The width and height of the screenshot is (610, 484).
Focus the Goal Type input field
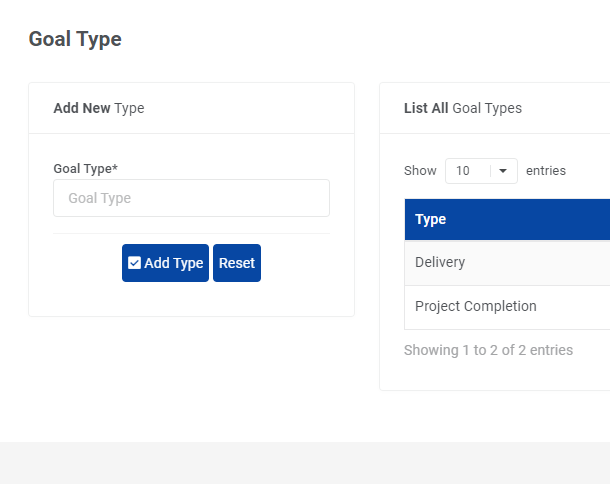(191, 198)
